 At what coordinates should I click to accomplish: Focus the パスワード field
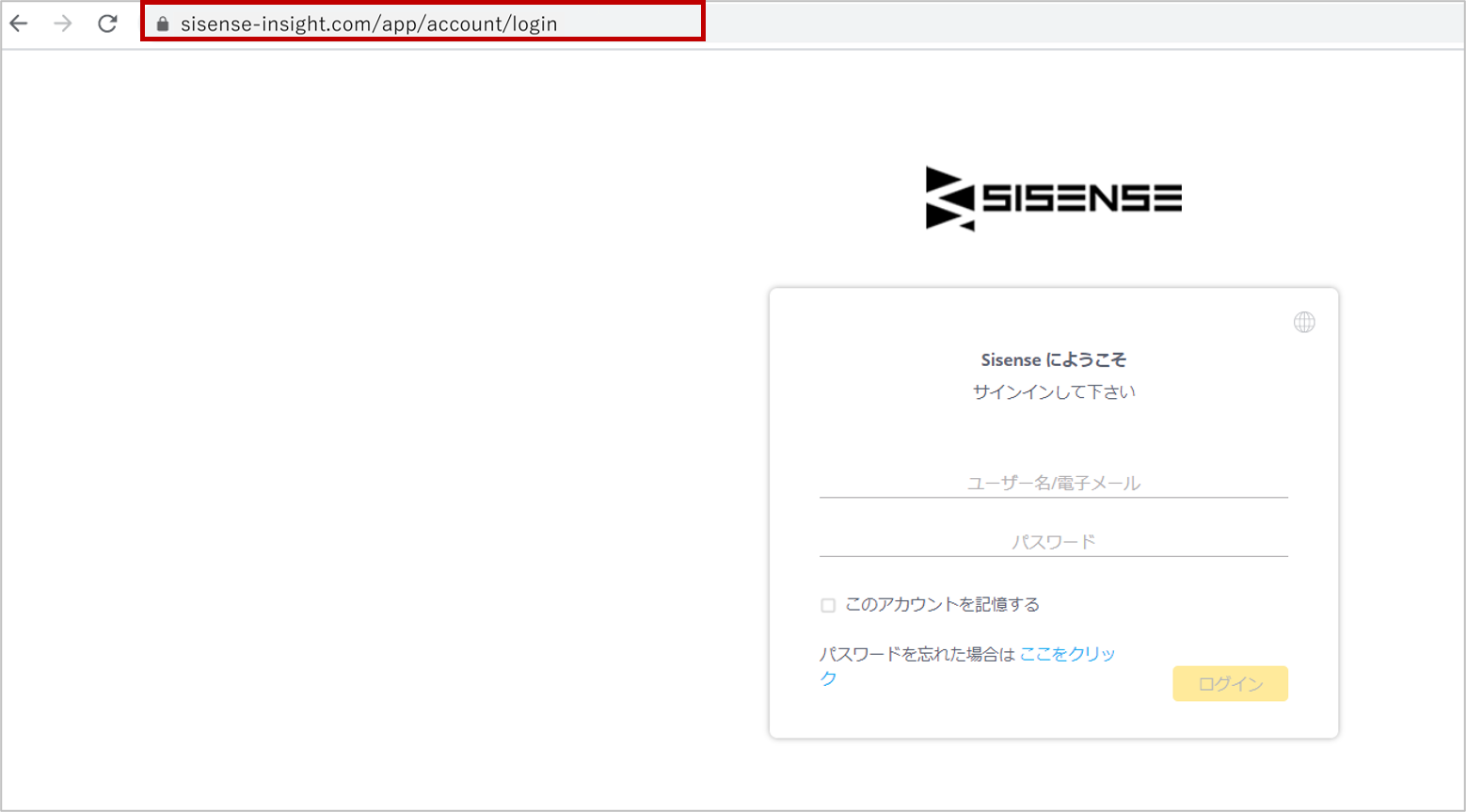point(1054,542)
